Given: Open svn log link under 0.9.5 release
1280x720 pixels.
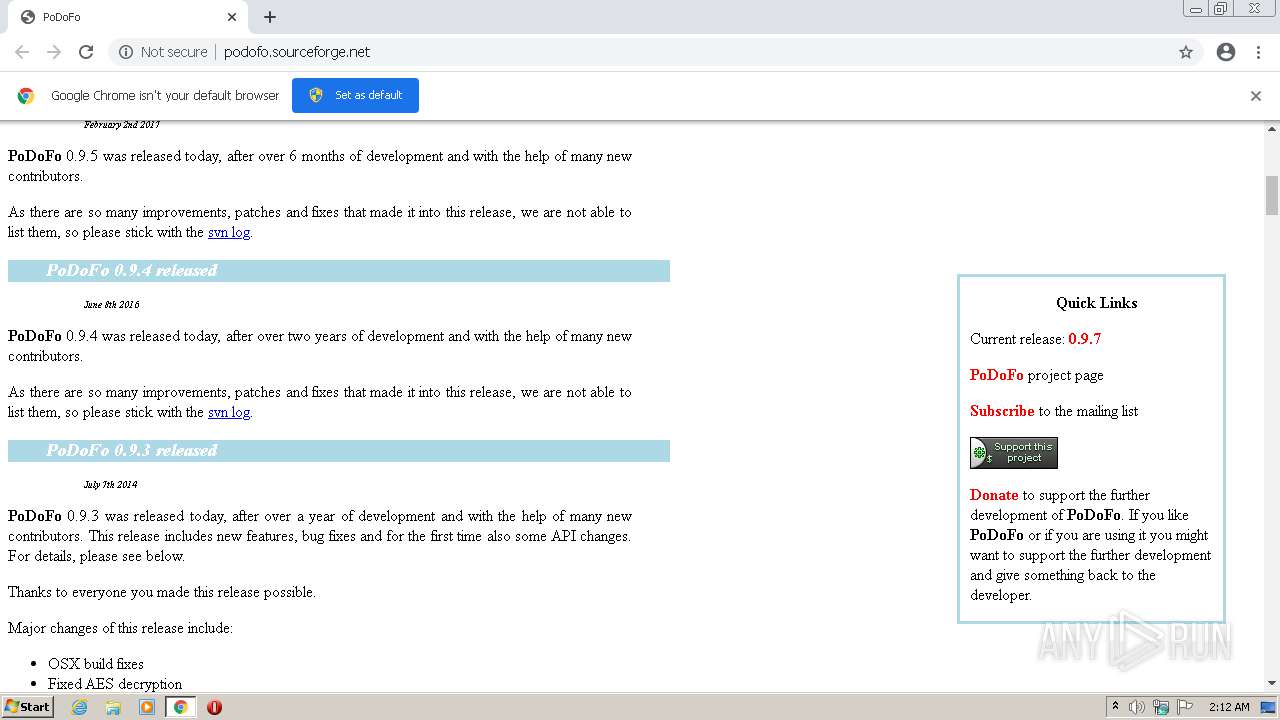Looking at the screenshot, I should coord(229,232).
